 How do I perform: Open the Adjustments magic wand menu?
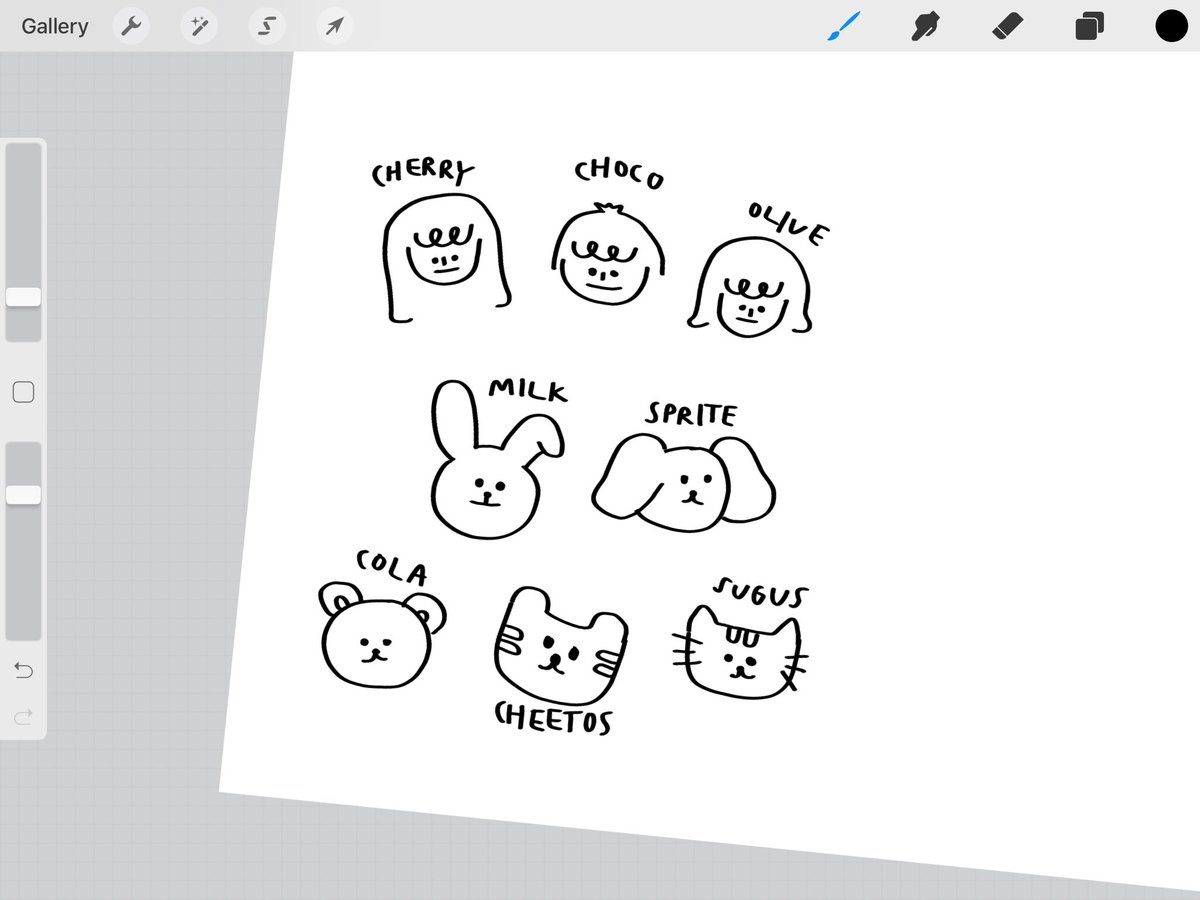[199, 26]
